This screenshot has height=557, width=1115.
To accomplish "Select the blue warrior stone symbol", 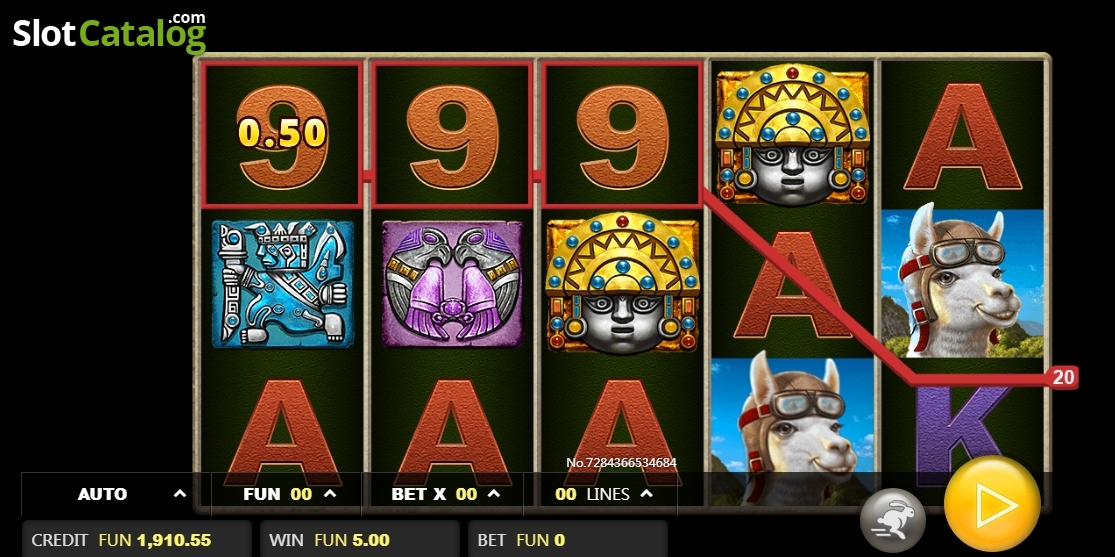I will click(282, 284).
